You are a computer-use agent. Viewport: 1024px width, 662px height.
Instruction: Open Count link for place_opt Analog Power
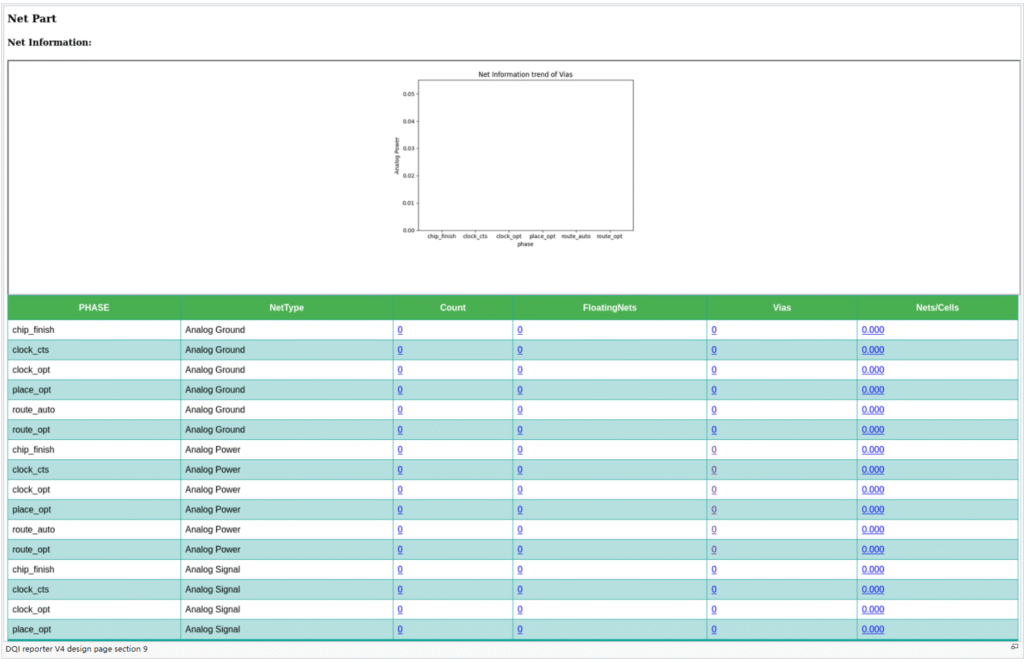pyautogui.click(x=400, y=510)
